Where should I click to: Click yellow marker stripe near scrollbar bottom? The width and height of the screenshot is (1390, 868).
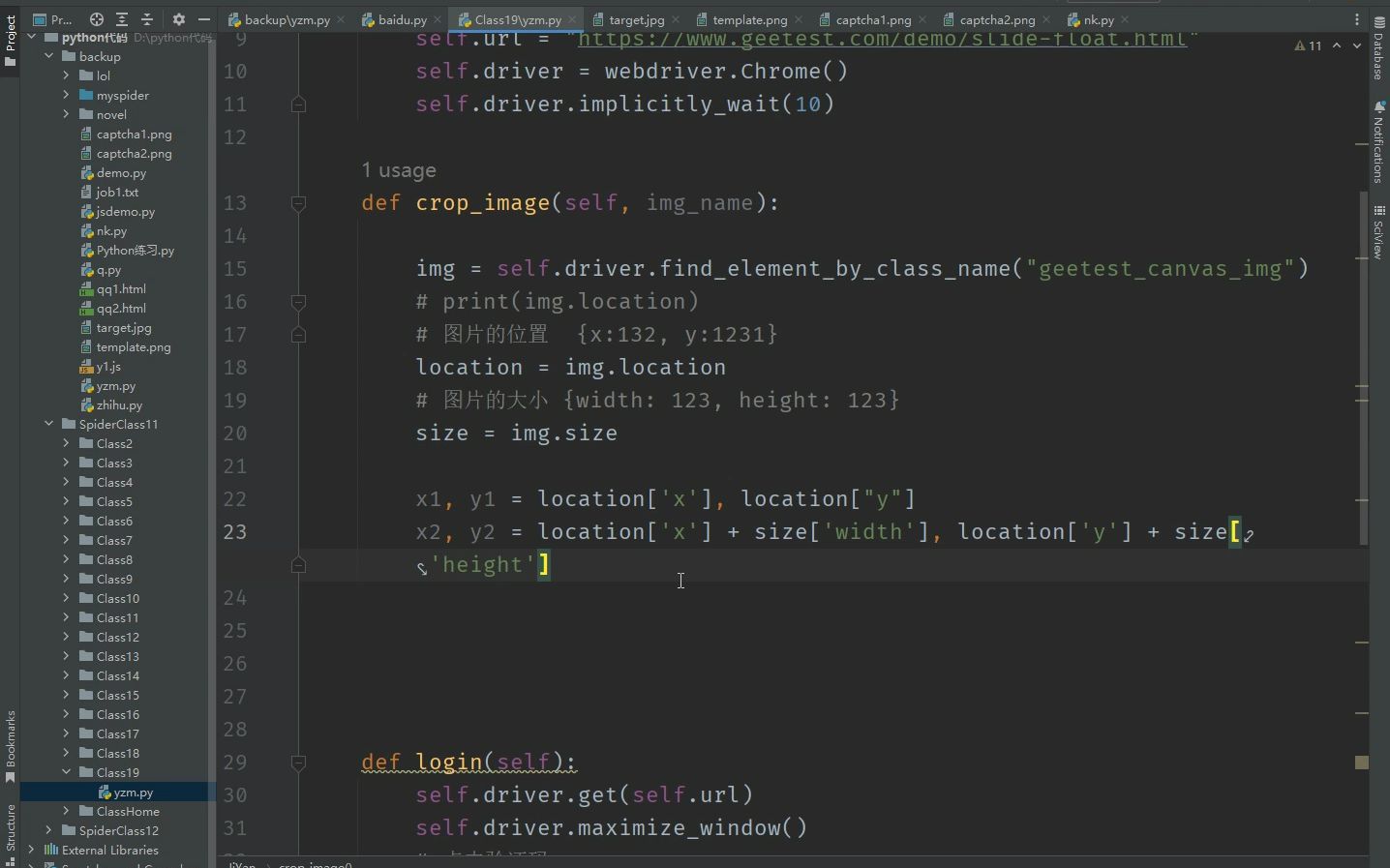pyautogui.click(x=1362, y=763)
